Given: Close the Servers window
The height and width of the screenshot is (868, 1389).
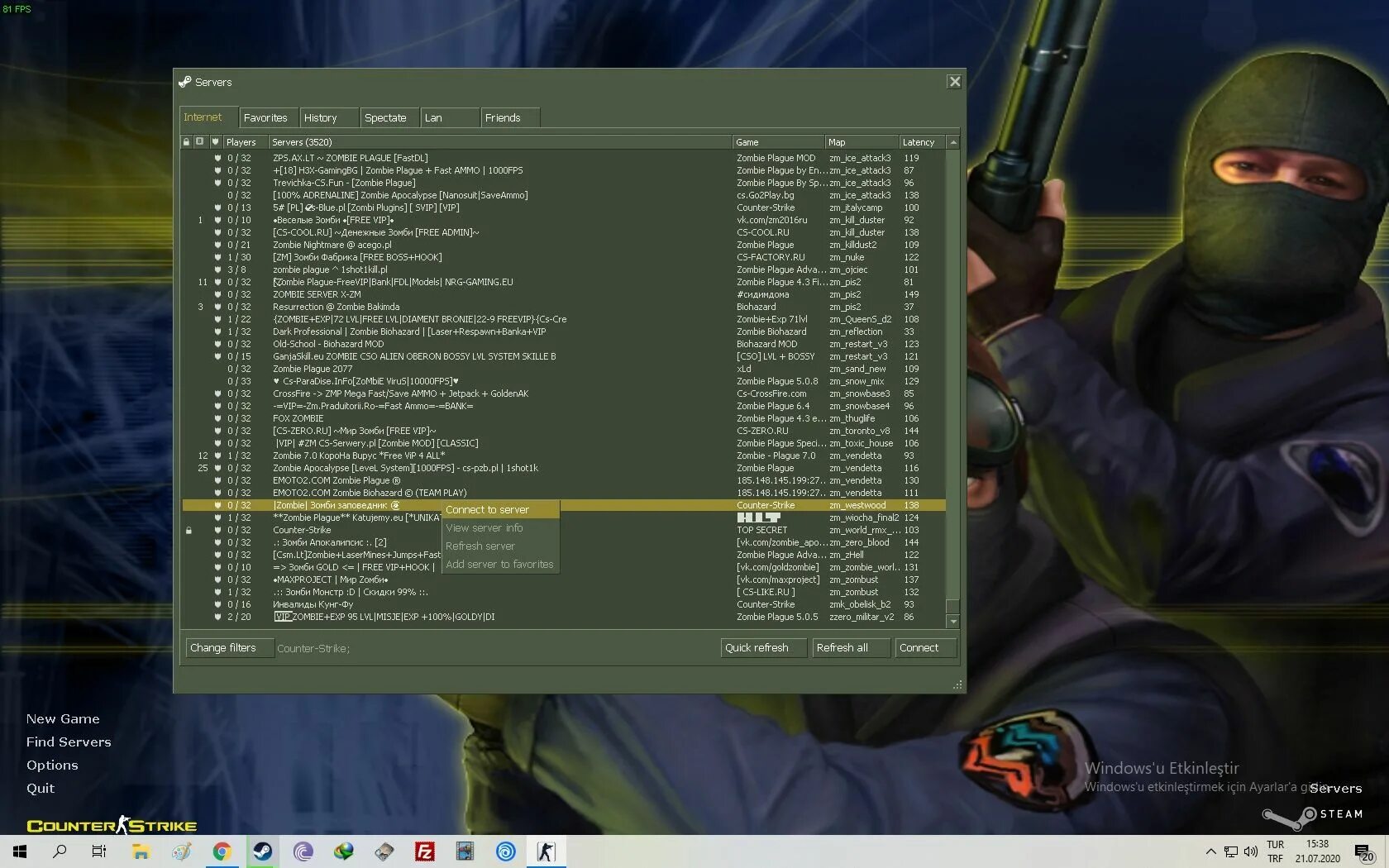Looking at the screenshot, I should [x=954, y=81].
